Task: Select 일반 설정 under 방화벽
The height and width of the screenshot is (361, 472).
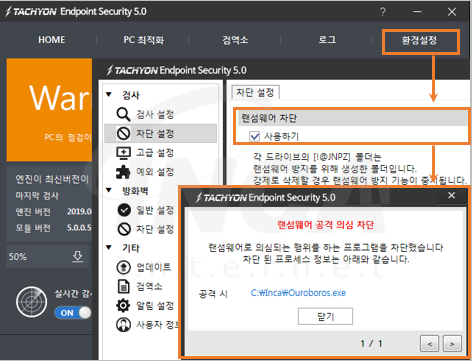Action: coord(155,210)
